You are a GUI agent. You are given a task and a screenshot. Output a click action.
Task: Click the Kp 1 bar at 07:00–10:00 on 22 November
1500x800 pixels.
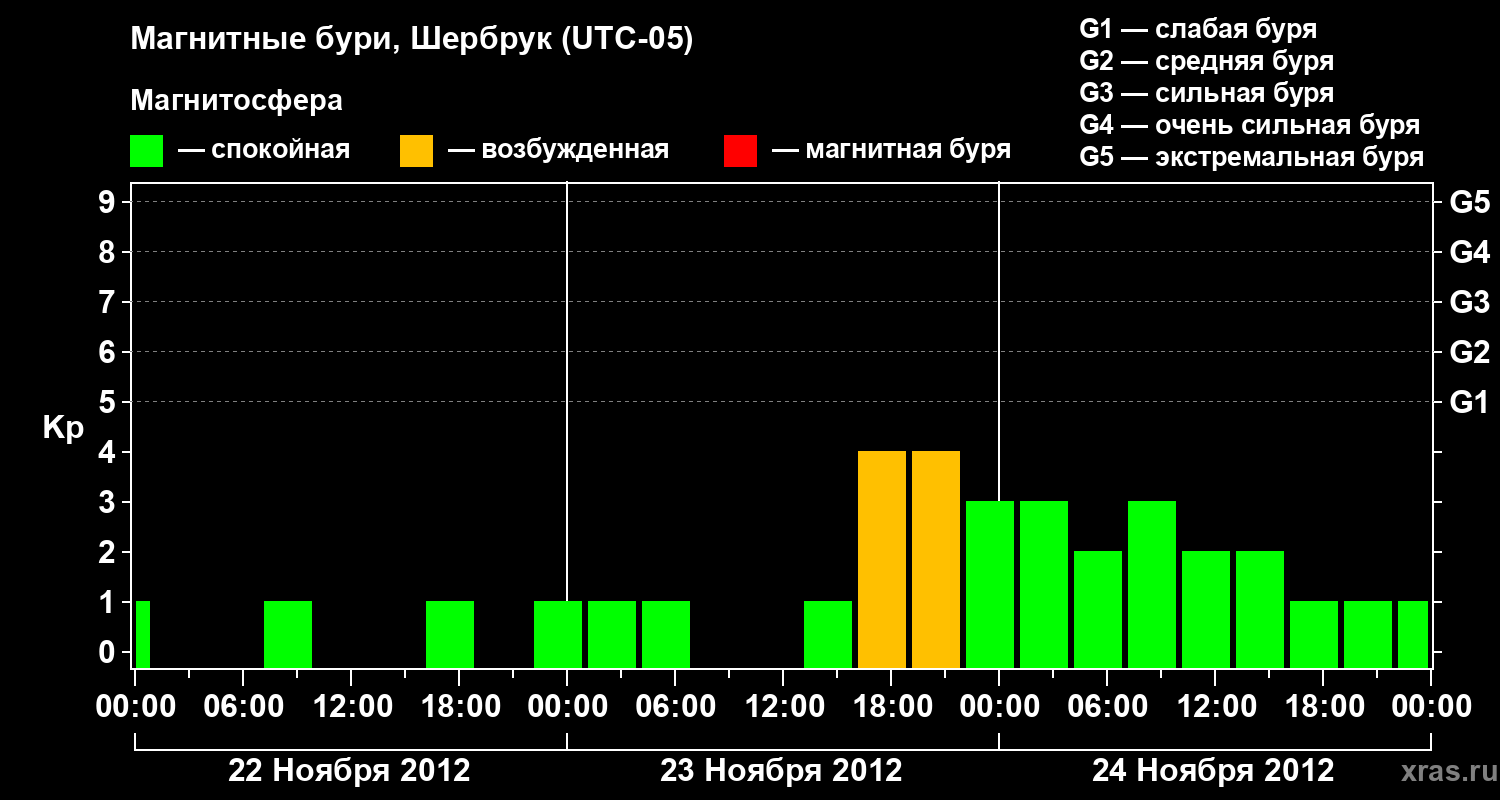(288, 635)
